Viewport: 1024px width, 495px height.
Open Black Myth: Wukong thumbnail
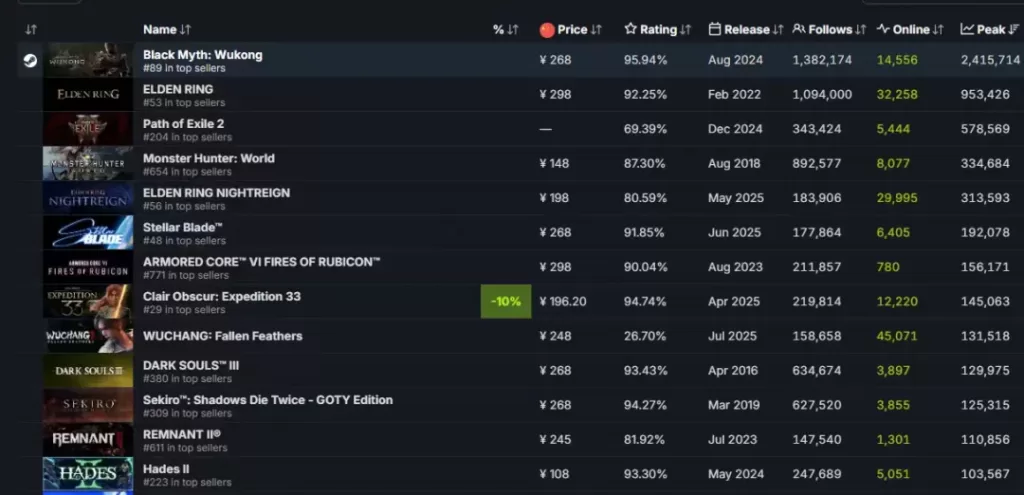click(88, 60)
